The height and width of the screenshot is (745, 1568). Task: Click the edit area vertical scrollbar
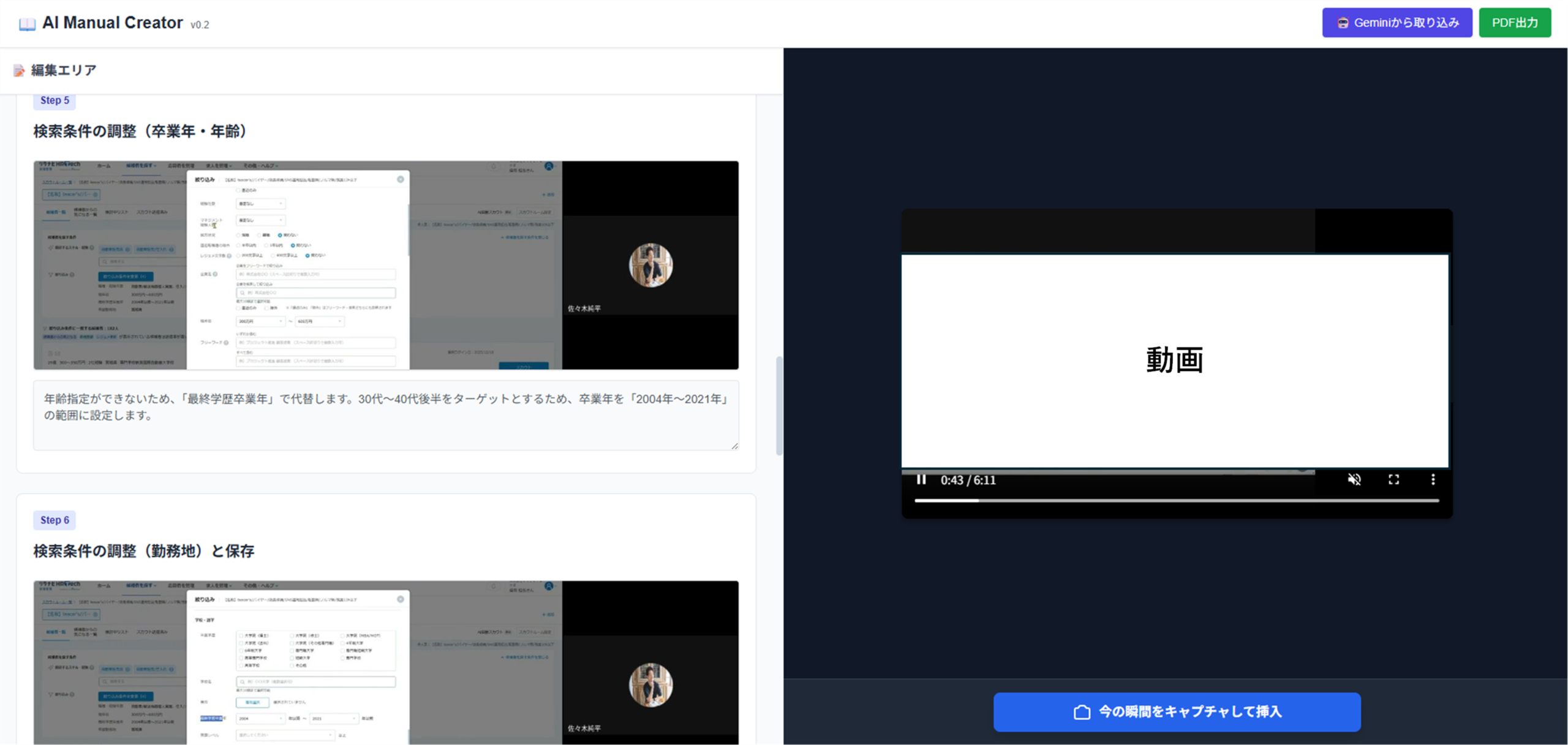(779, 405)
